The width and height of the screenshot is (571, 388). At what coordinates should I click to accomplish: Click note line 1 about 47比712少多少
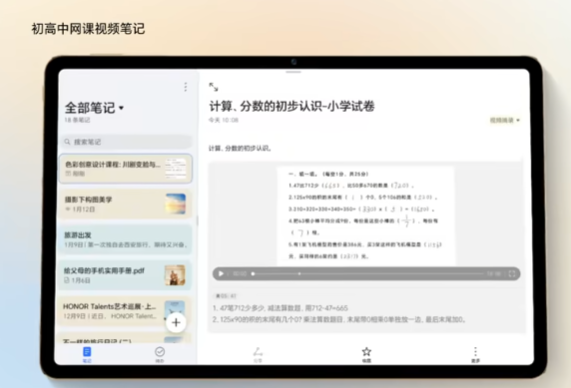coord(280,308)
